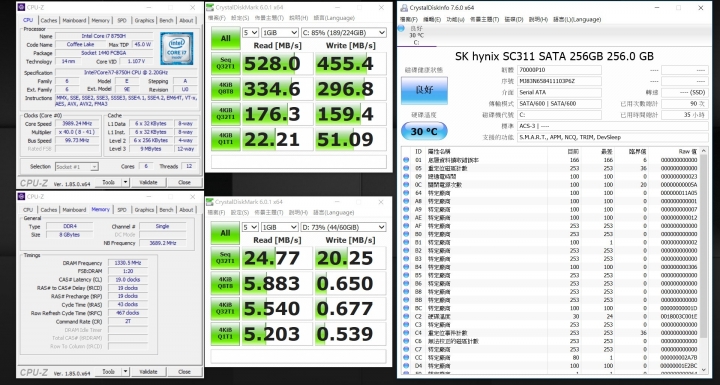This screenshot has height=385, width=720.
Task: Open the Selection Socket #1 dropdown
Action: [x=77, y=167]
